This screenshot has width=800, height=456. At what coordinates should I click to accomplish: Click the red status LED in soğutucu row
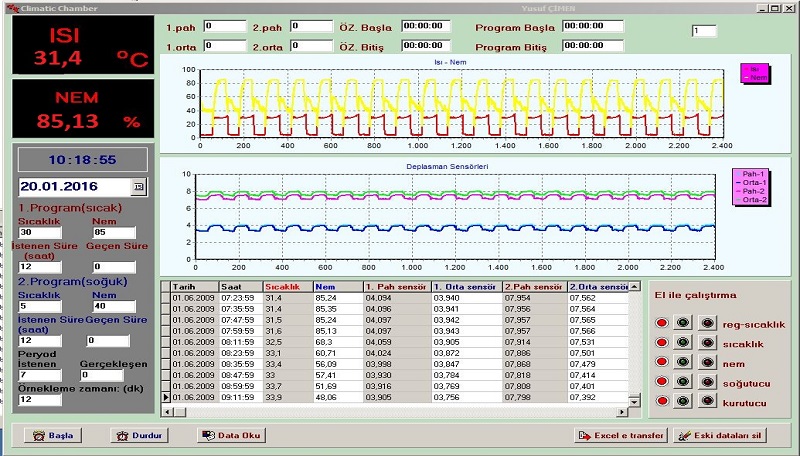coord(662,381)
